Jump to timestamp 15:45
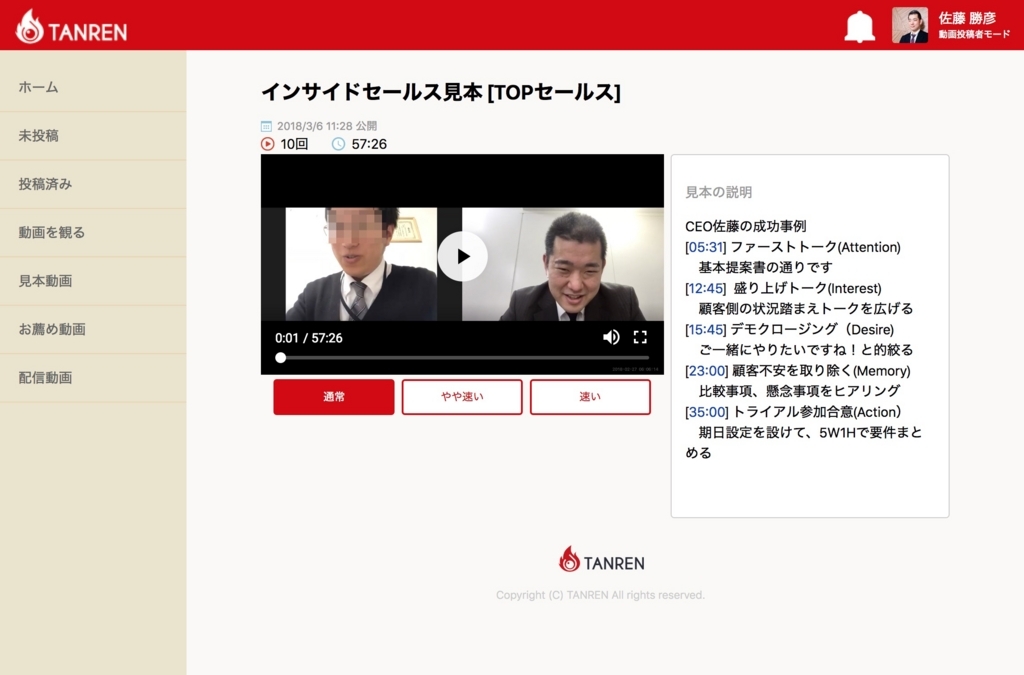 pos(706,330)
